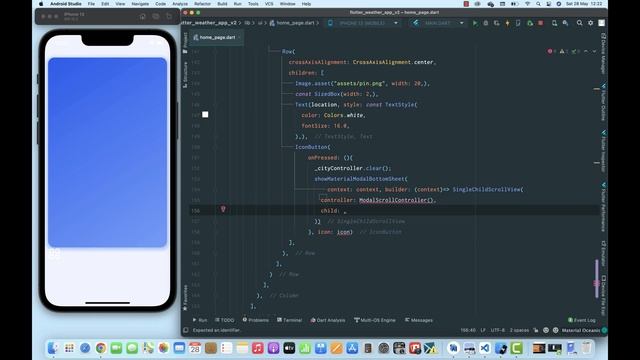Viewport: 640px width, 360px height.
Task: Open the File menu
Action: (91, 4)
